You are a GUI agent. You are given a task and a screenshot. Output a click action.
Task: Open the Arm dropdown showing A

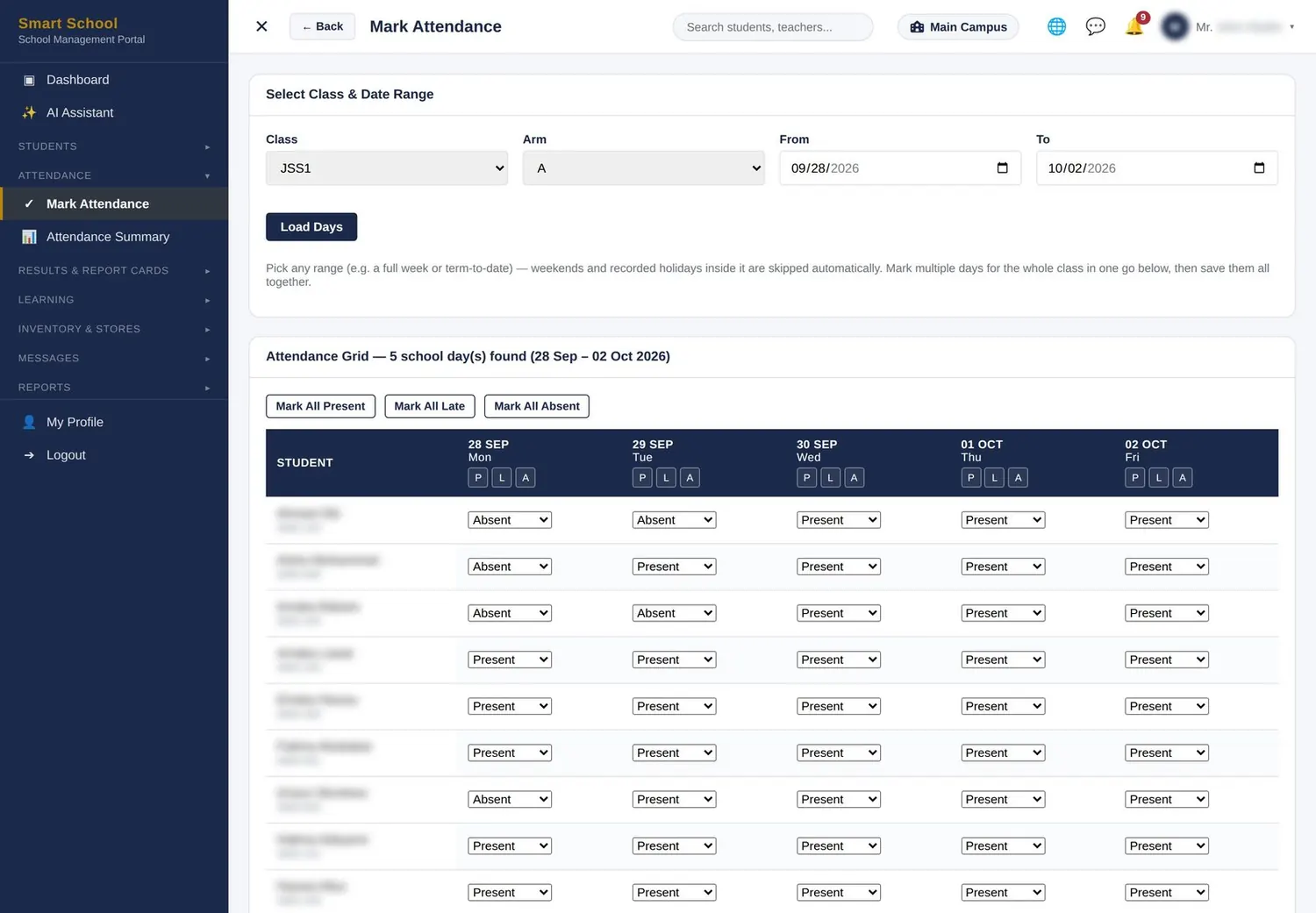click(x=643, y=168)
